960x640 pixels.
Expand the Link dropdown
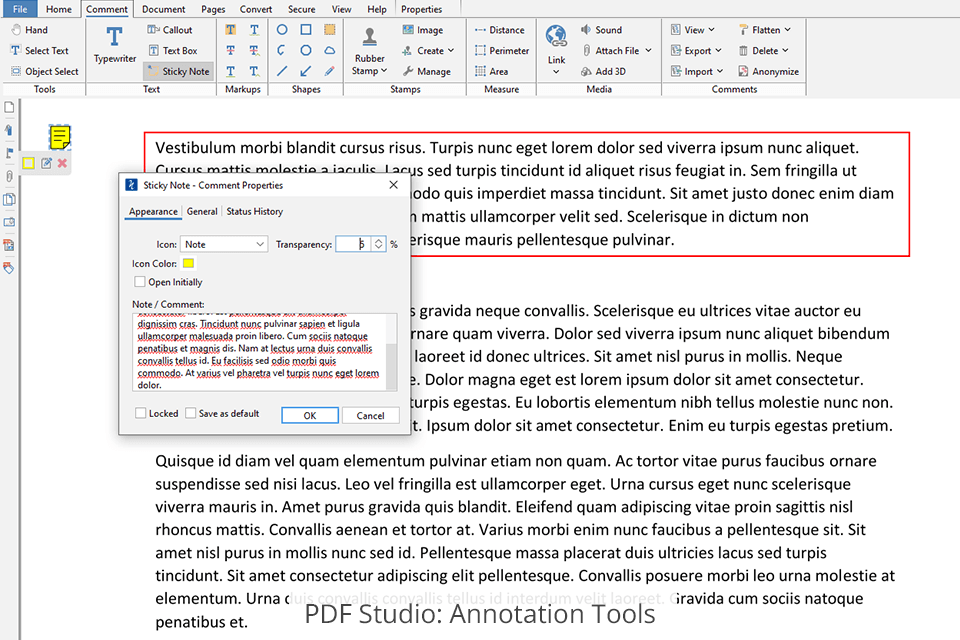point(556,72)
